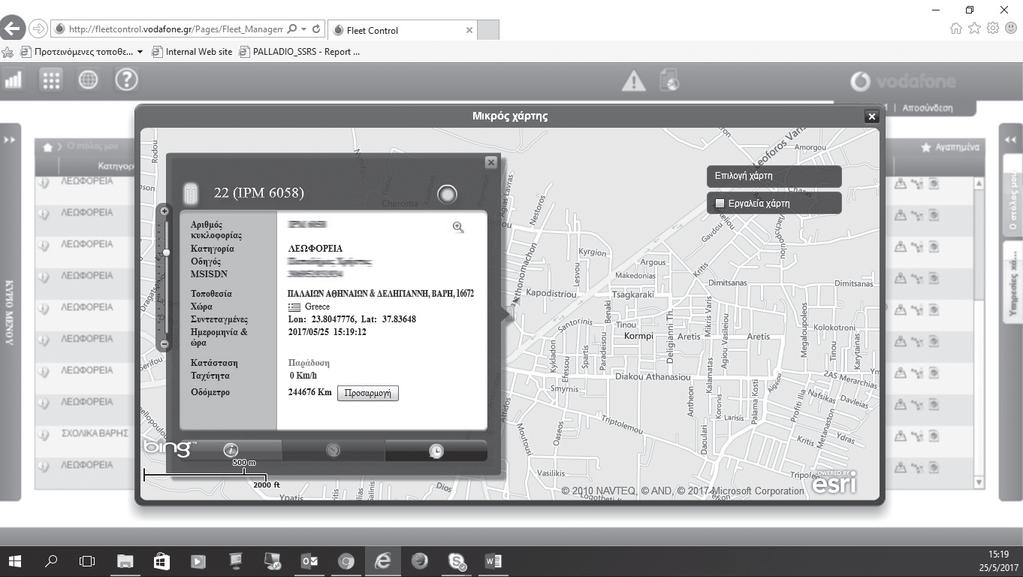Screen dimensions: 1023x577
Task: Open Προτεινόμενες τοποθε... dropdown arrow
Action: click(140, 52)
